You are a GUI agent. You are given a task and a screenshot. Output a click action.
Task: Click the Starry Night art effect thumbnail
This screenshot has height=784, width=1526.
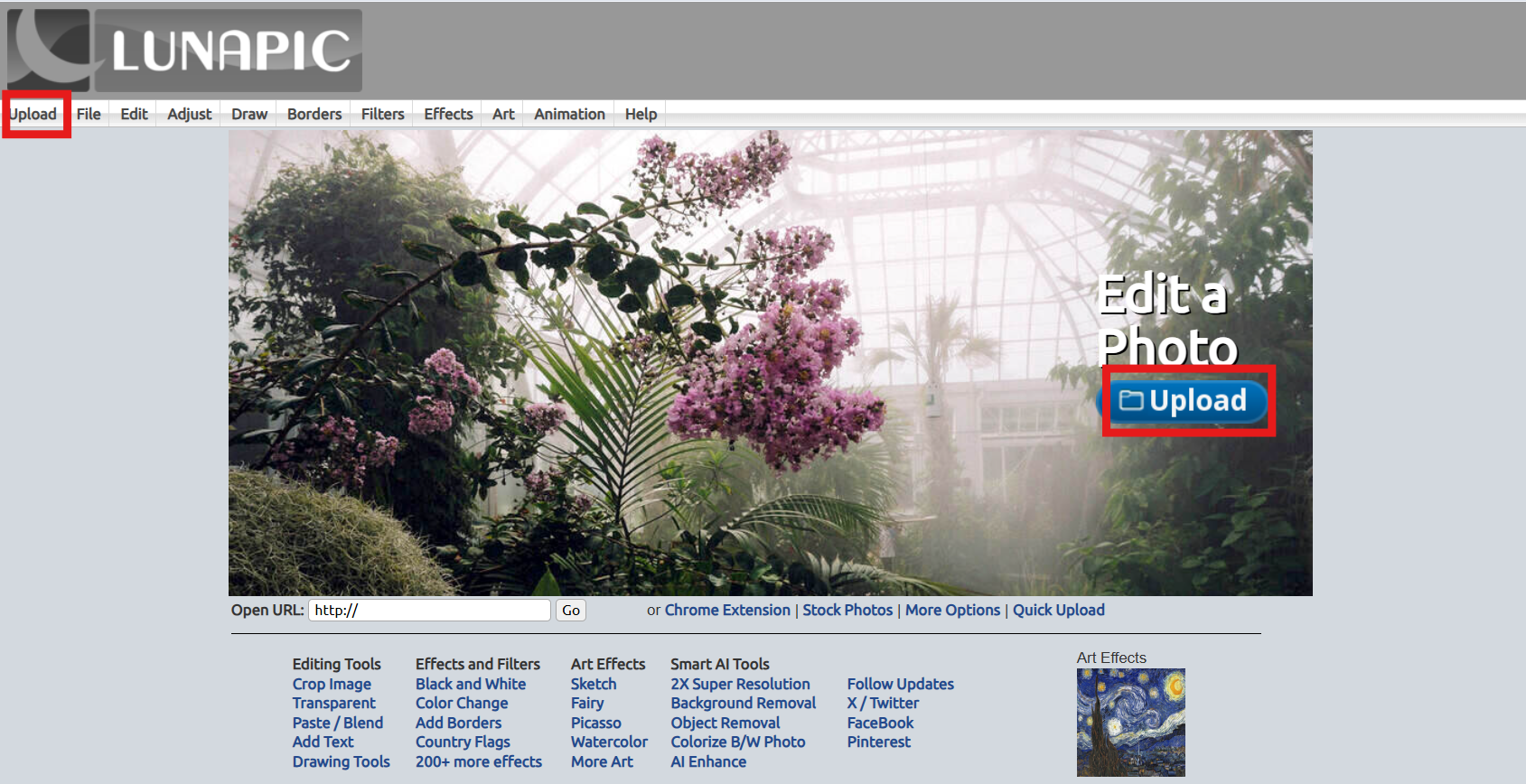point(1131,723)
